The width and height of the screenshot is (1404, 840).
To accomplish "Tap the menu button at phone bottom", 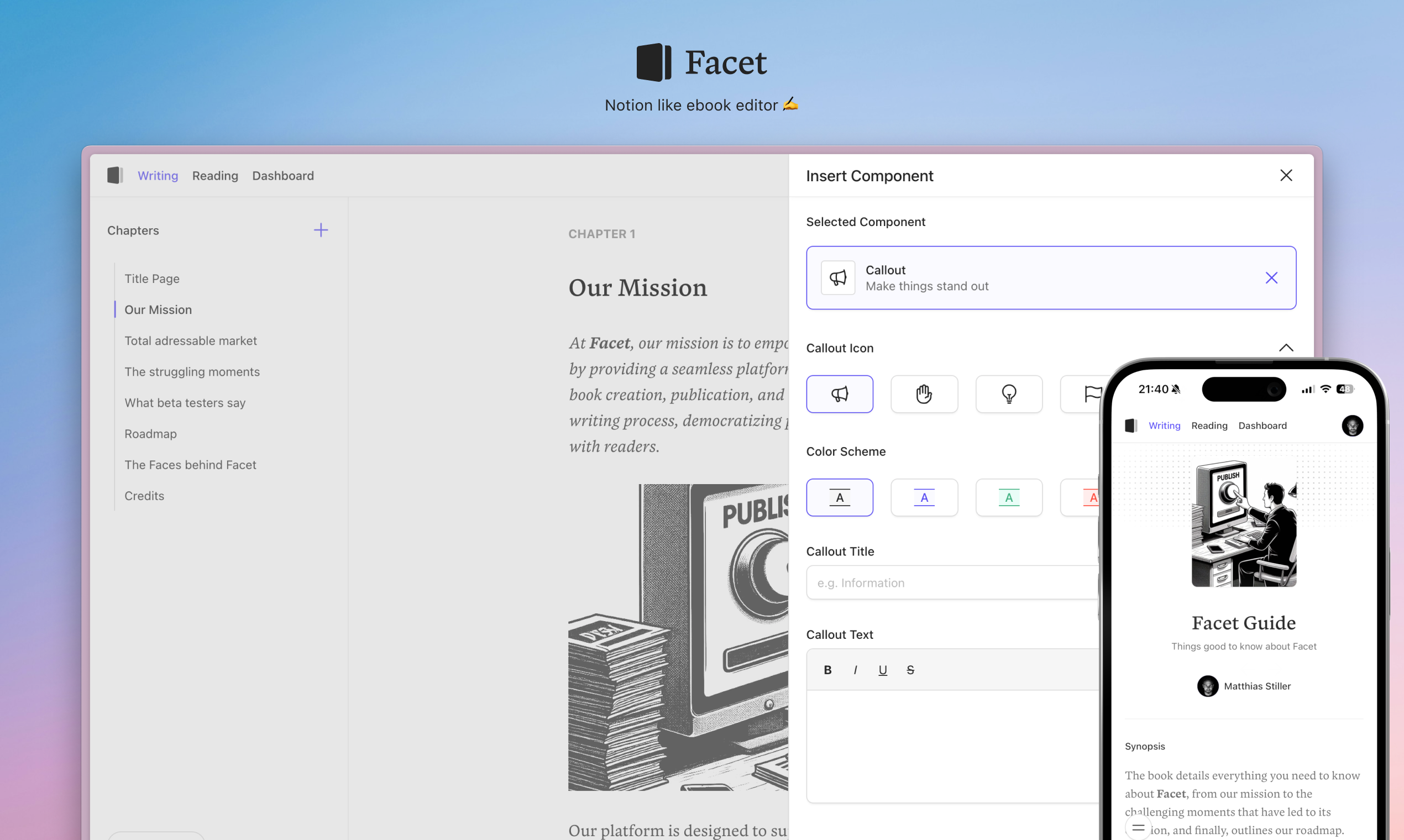I will (x=1138, y=827).
